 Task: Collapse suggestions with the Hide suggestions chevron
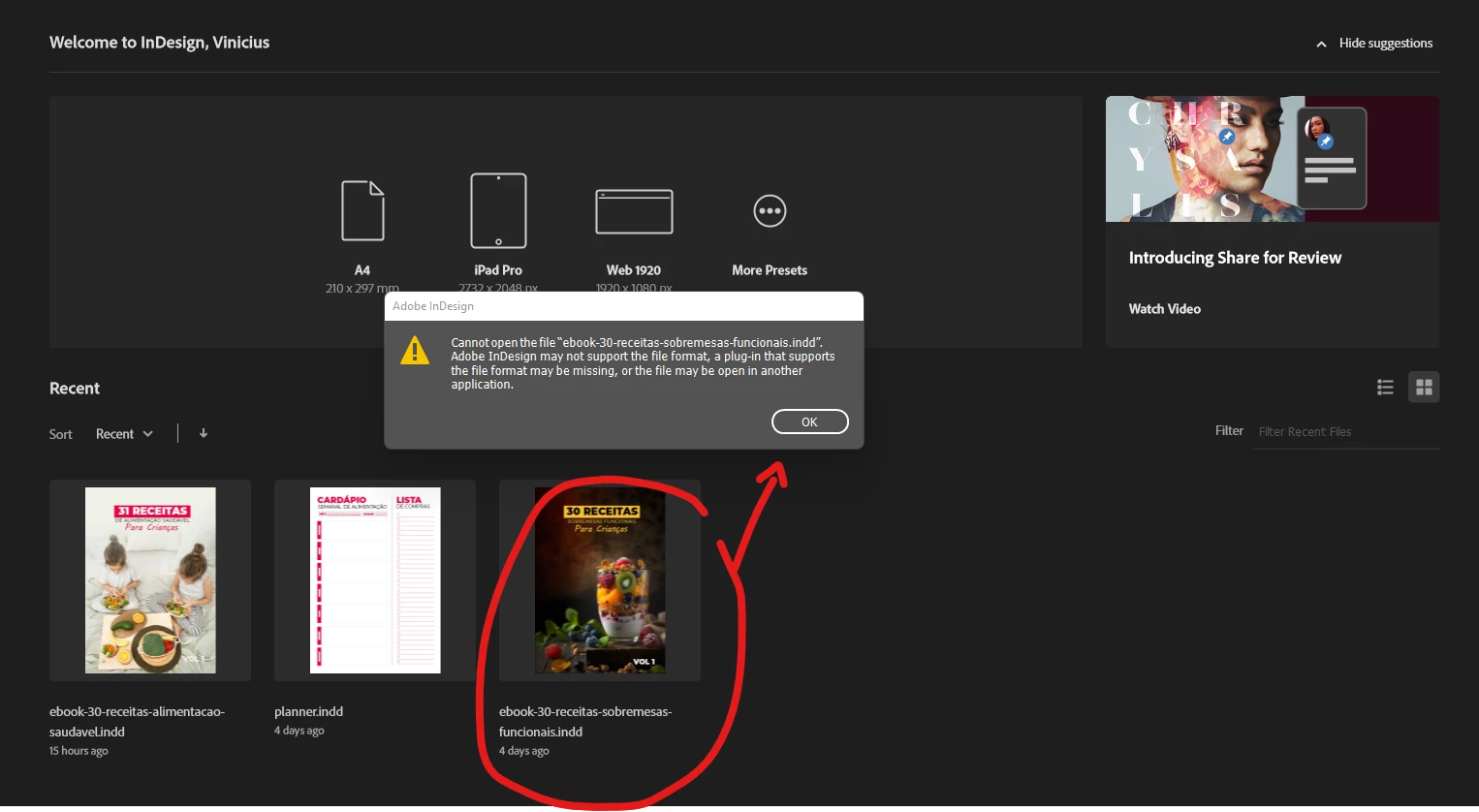(1321, 44)
